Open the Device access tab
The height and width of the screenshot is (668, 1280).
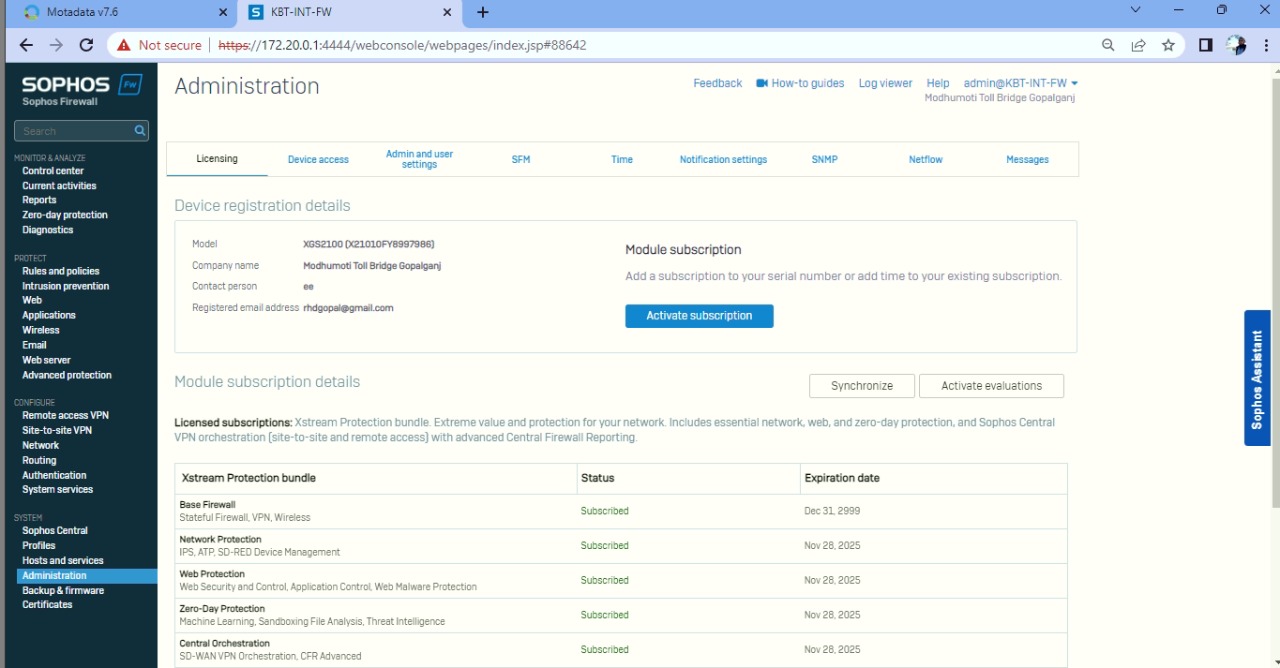pos(318,160)
